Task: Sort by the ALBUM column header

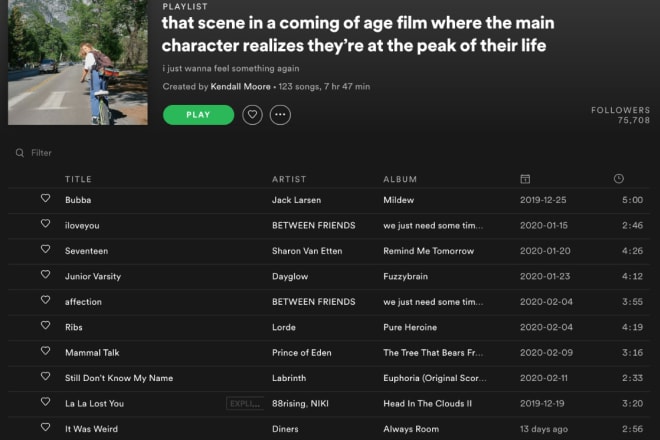Action: tap(400, 179)
